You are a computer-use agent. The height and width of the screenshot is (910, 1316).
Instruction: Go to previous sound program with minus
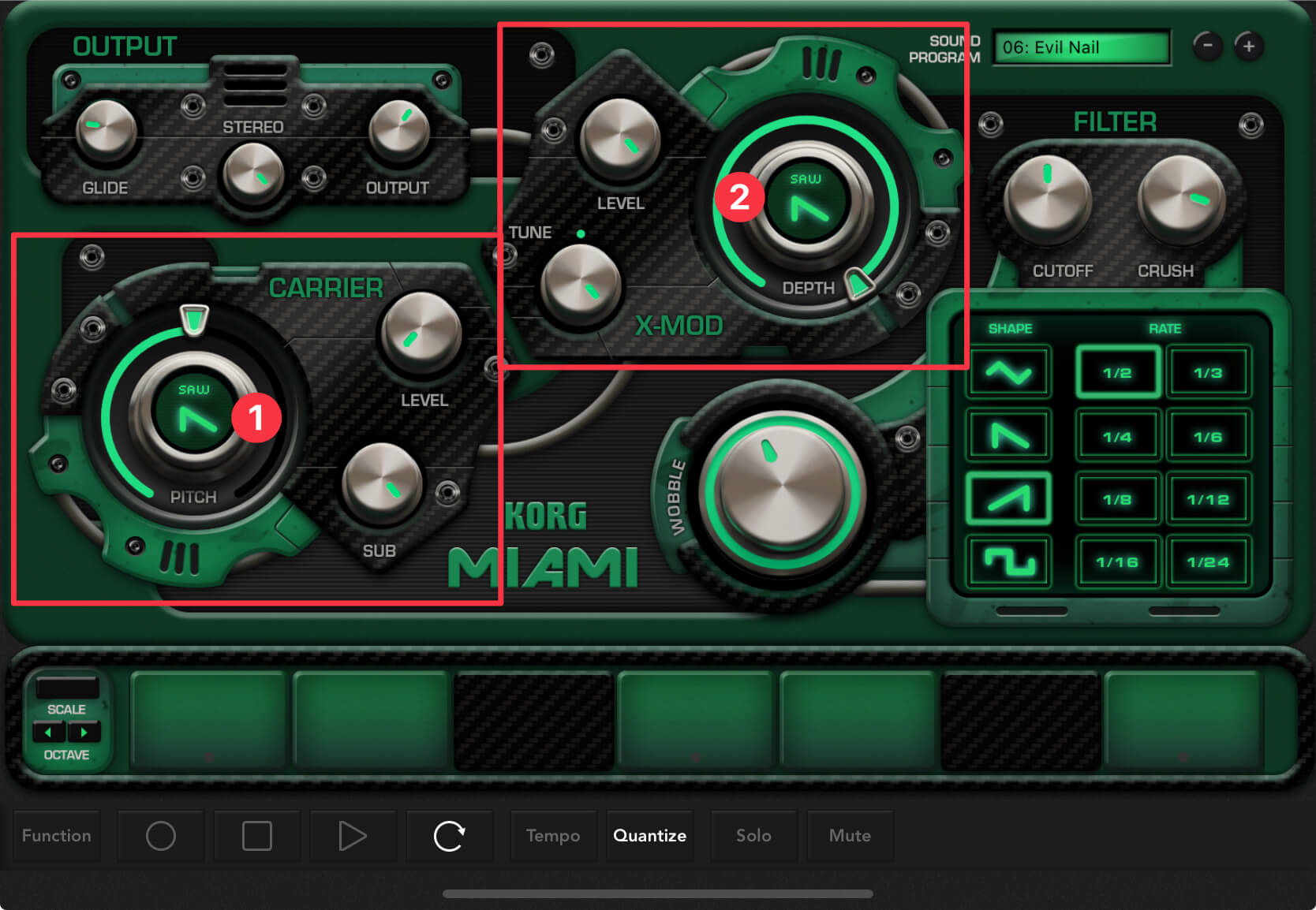click(1207, 47)
